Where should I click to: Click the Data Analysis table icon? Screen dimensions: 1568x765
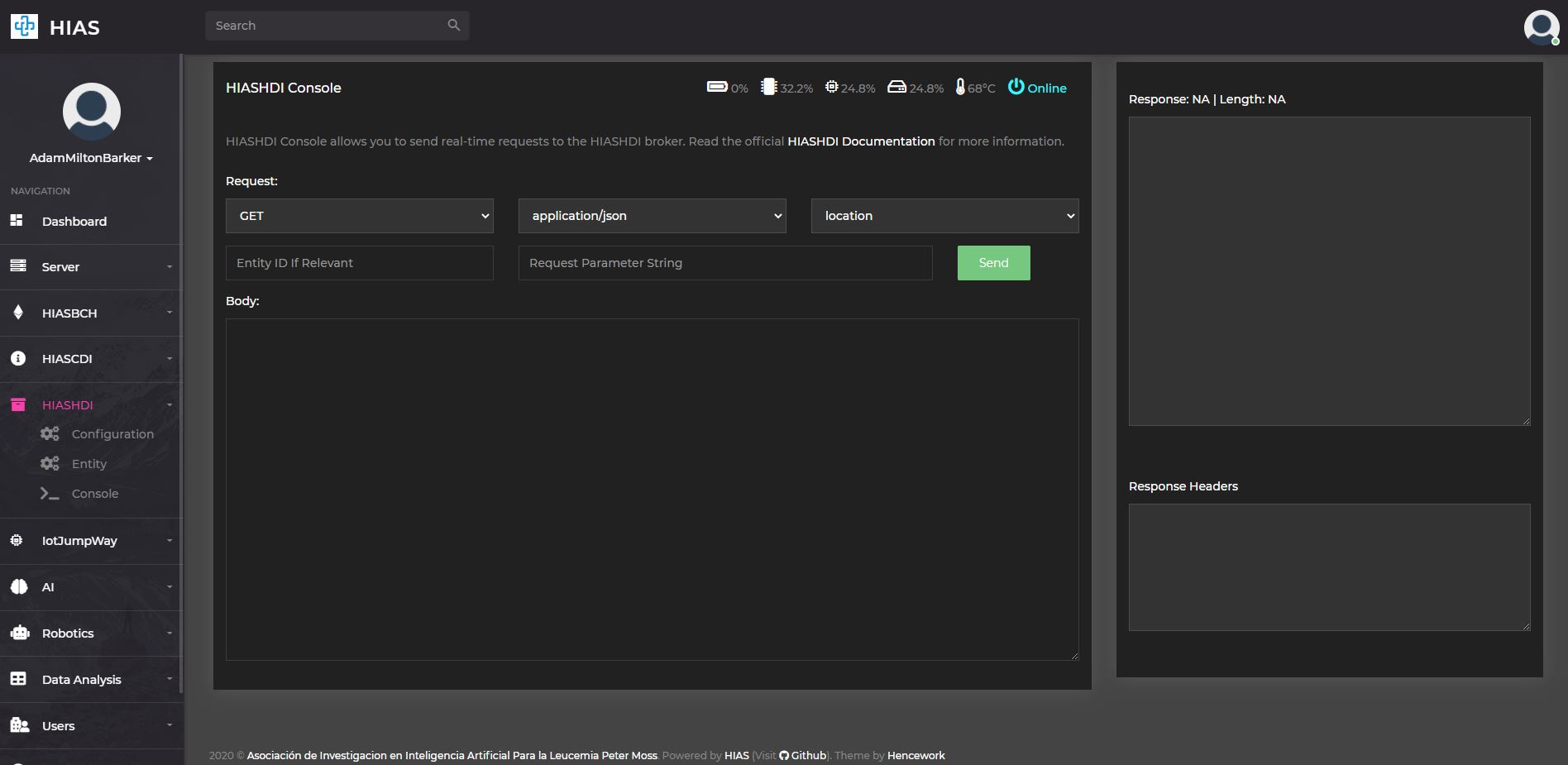(18, 678)
